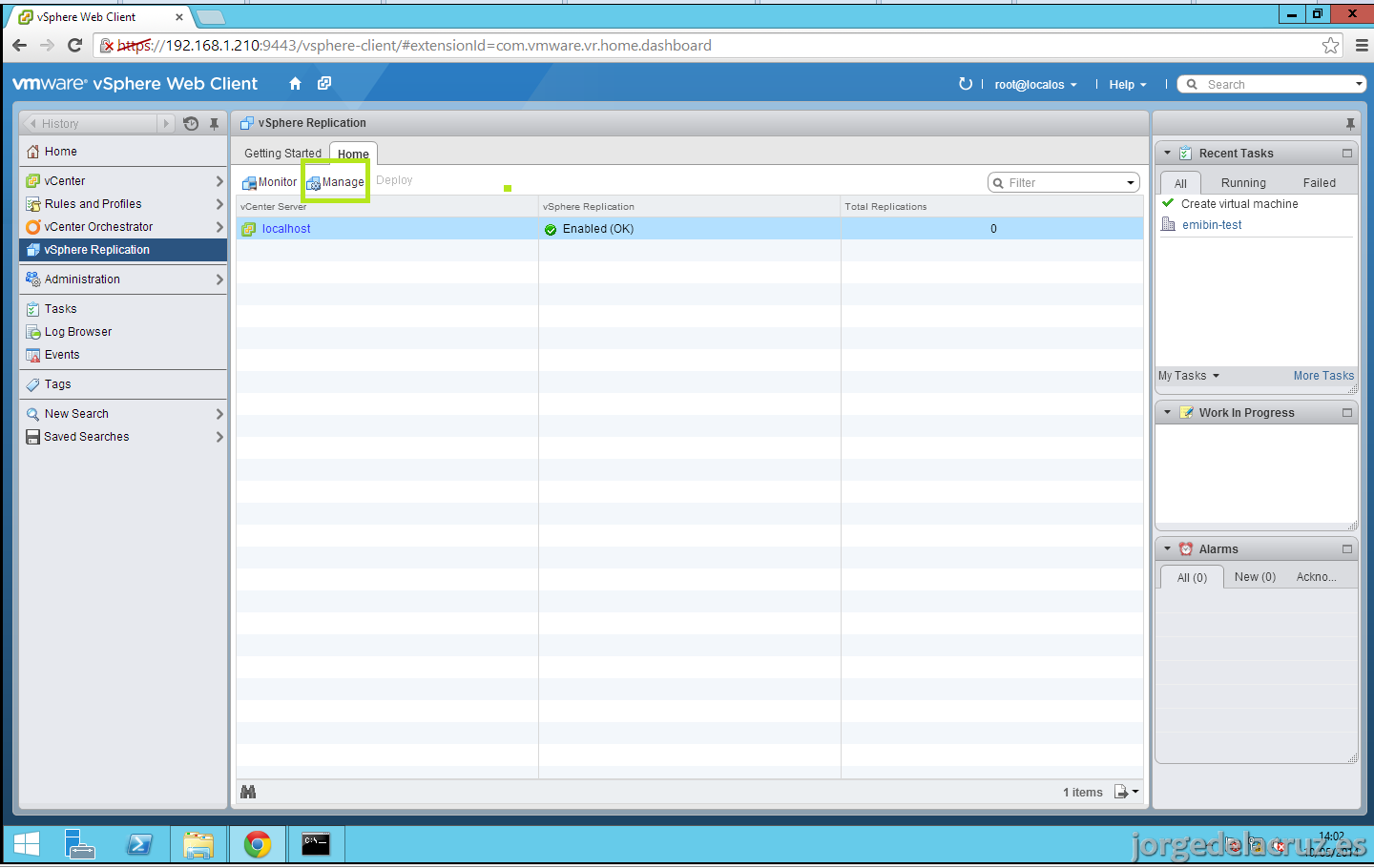Reload the browser page
The height and width of the screenshot is (868, 1374).
point(75,45)
